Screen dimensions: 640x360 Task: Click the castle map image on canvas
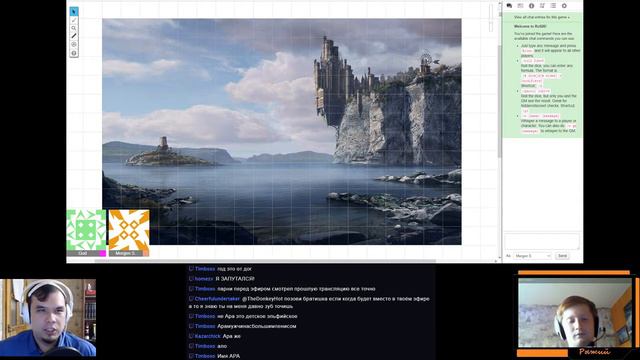click(282, 131)
